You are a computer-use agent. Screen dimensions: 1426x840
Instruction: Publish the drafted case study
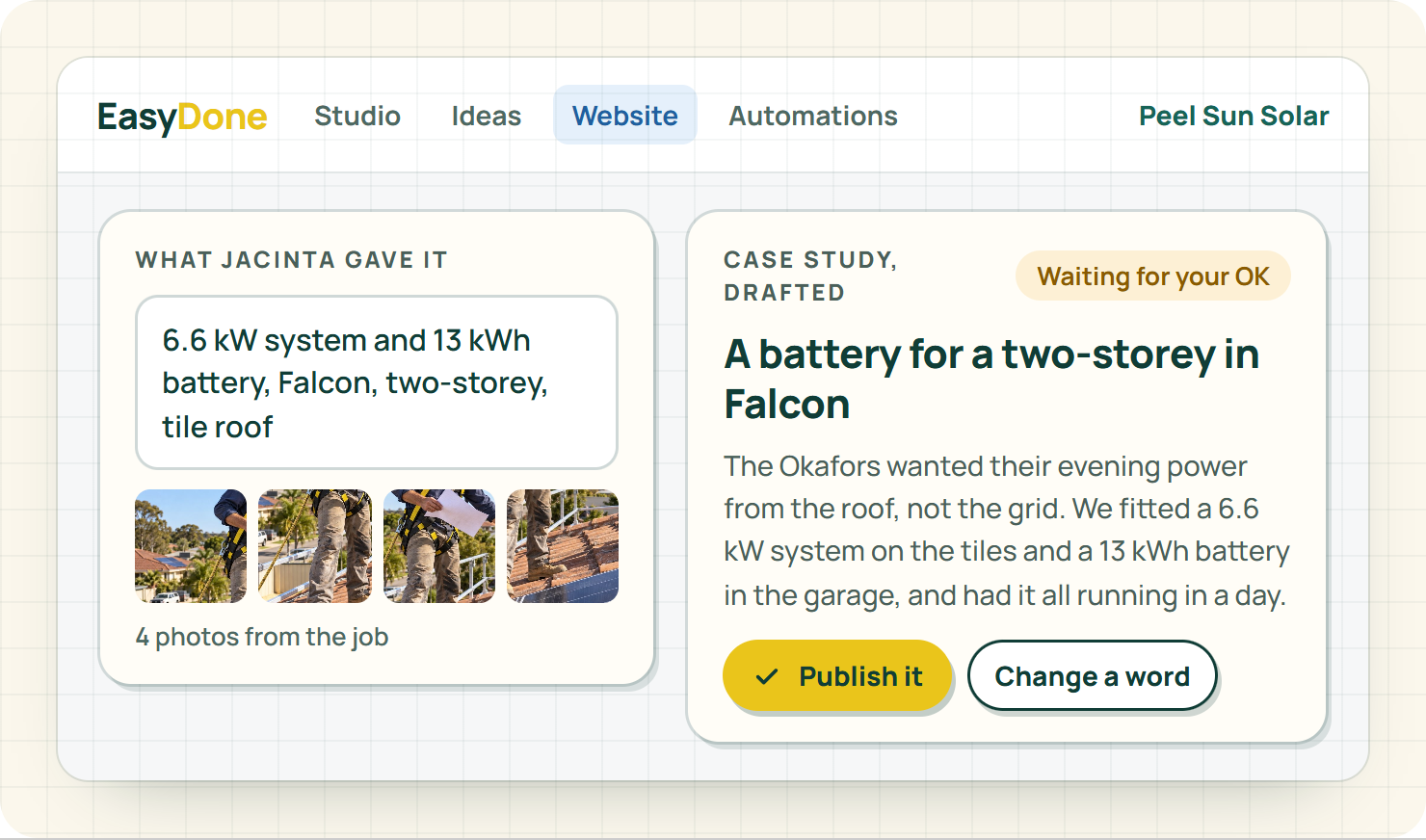click(x=837, y=676)
